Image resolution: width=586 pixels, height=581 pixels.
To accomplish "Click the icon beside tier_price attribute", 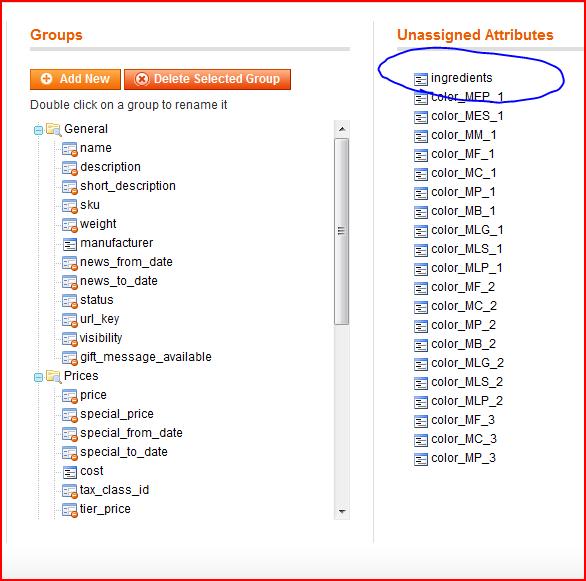I will [70, 510].
